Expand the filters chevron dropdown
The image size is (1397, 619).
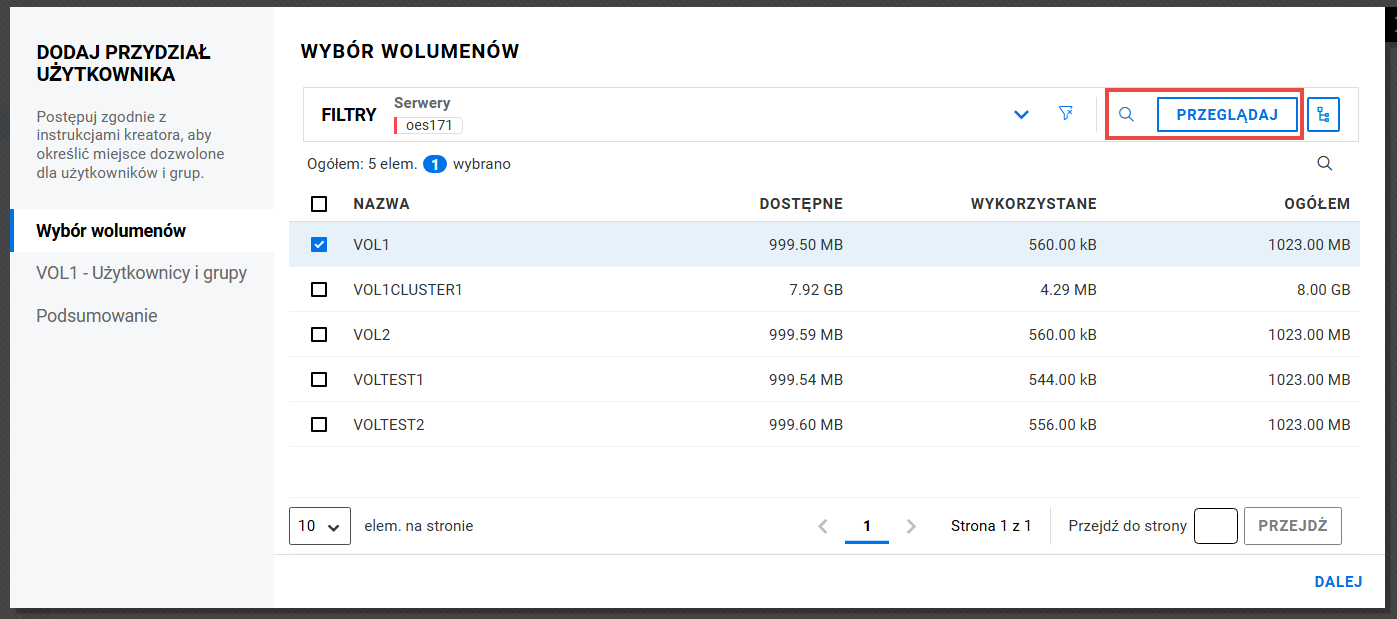1021,115
